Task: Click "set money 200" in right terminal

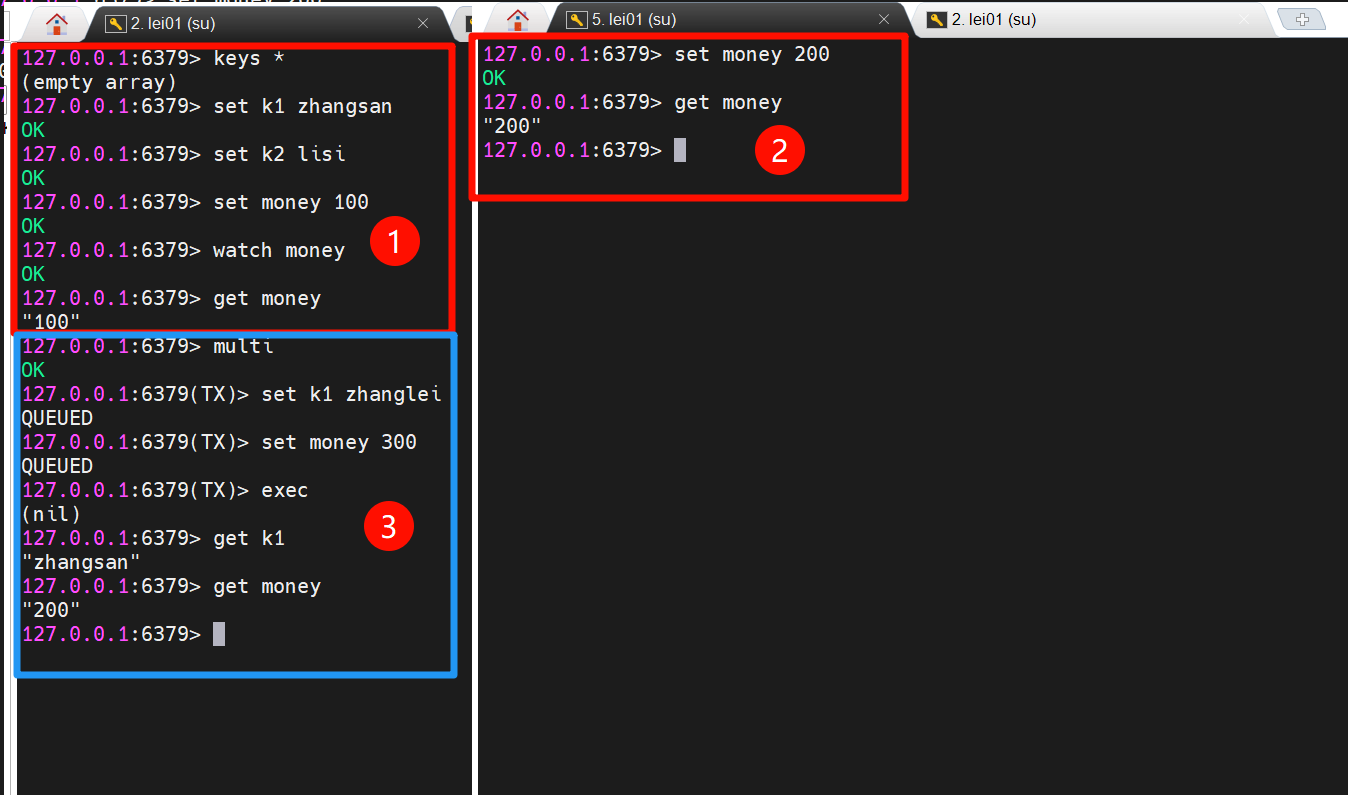Action: coord(752,54)
